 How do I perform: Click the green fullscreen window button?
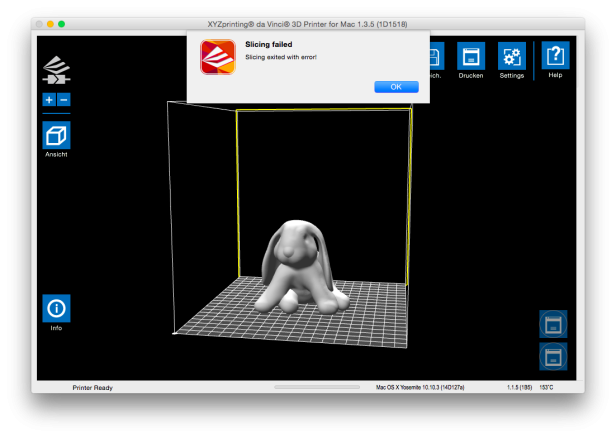tap(62, 24)
